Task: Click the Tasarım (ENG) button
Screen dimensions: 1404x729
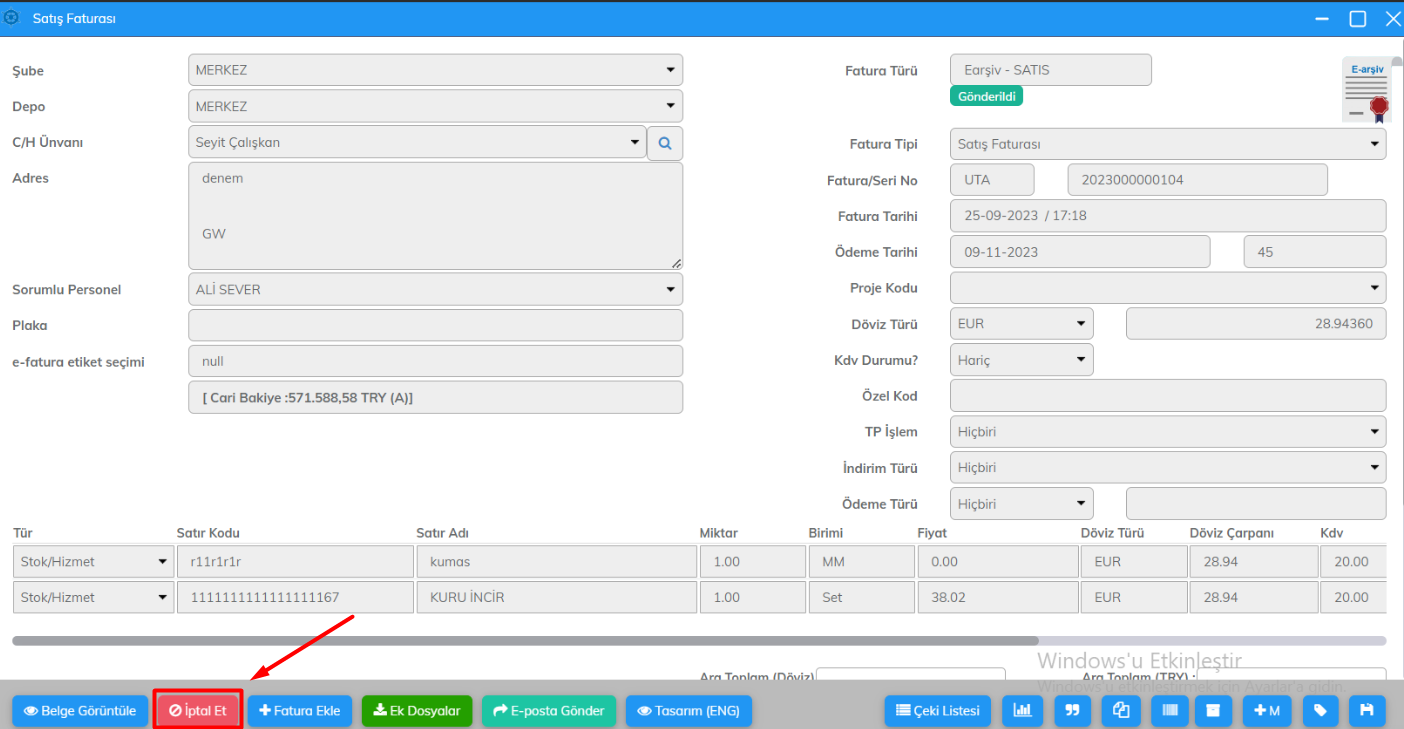Action: tap(688, 711)
